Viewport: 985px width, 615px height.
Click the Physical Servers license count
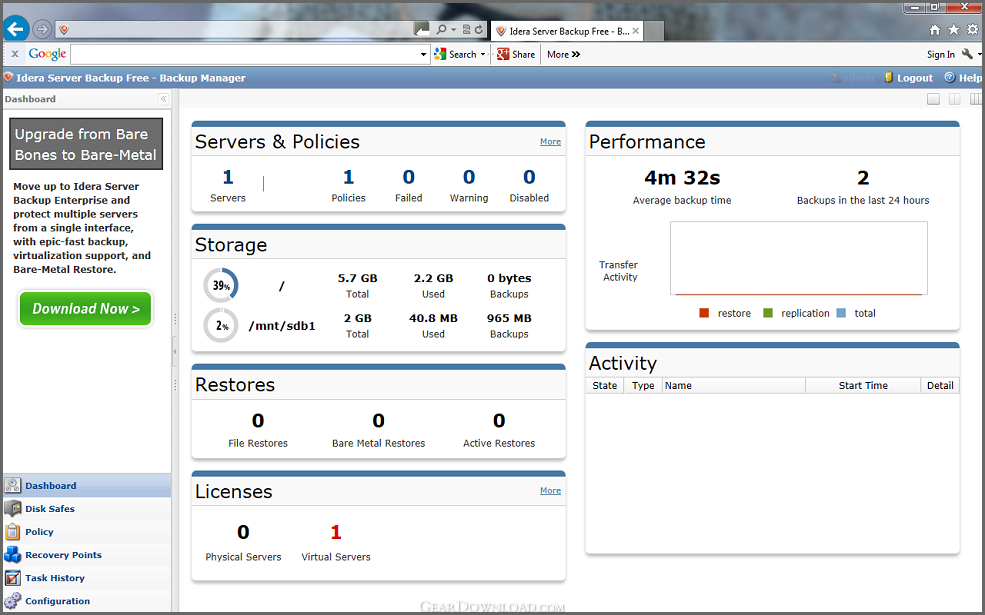click(243, 533)
